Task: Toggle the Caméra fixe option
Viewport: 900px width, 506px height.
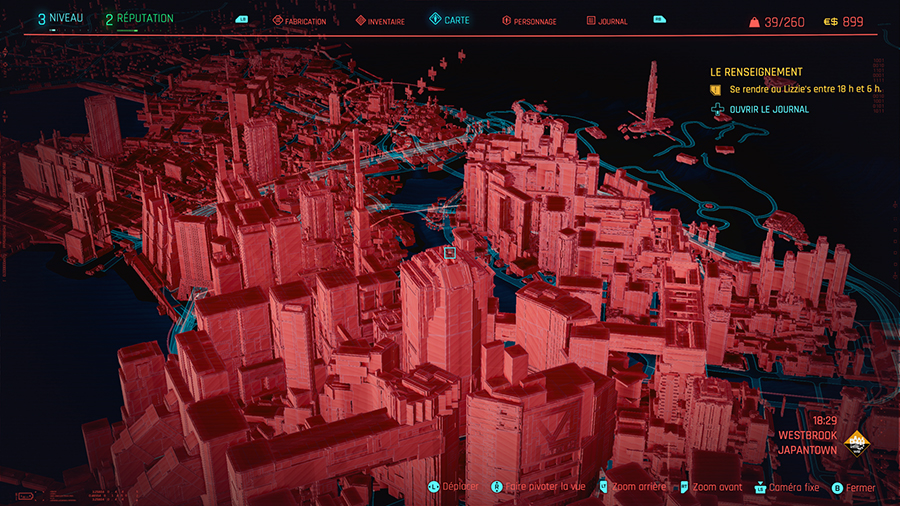Action: click(789, 488)
